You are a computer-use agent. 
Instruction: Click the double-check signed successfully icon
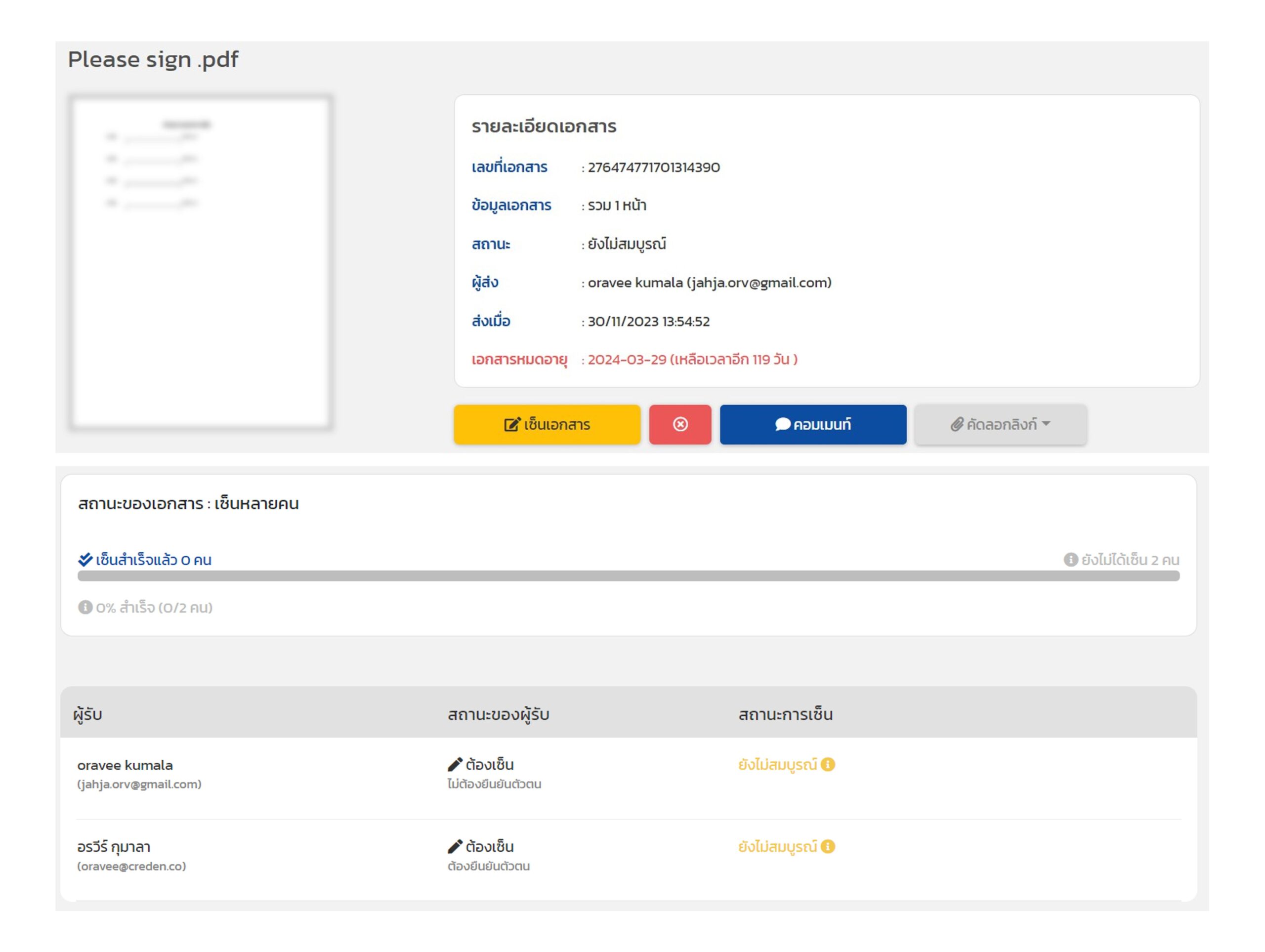85,559
